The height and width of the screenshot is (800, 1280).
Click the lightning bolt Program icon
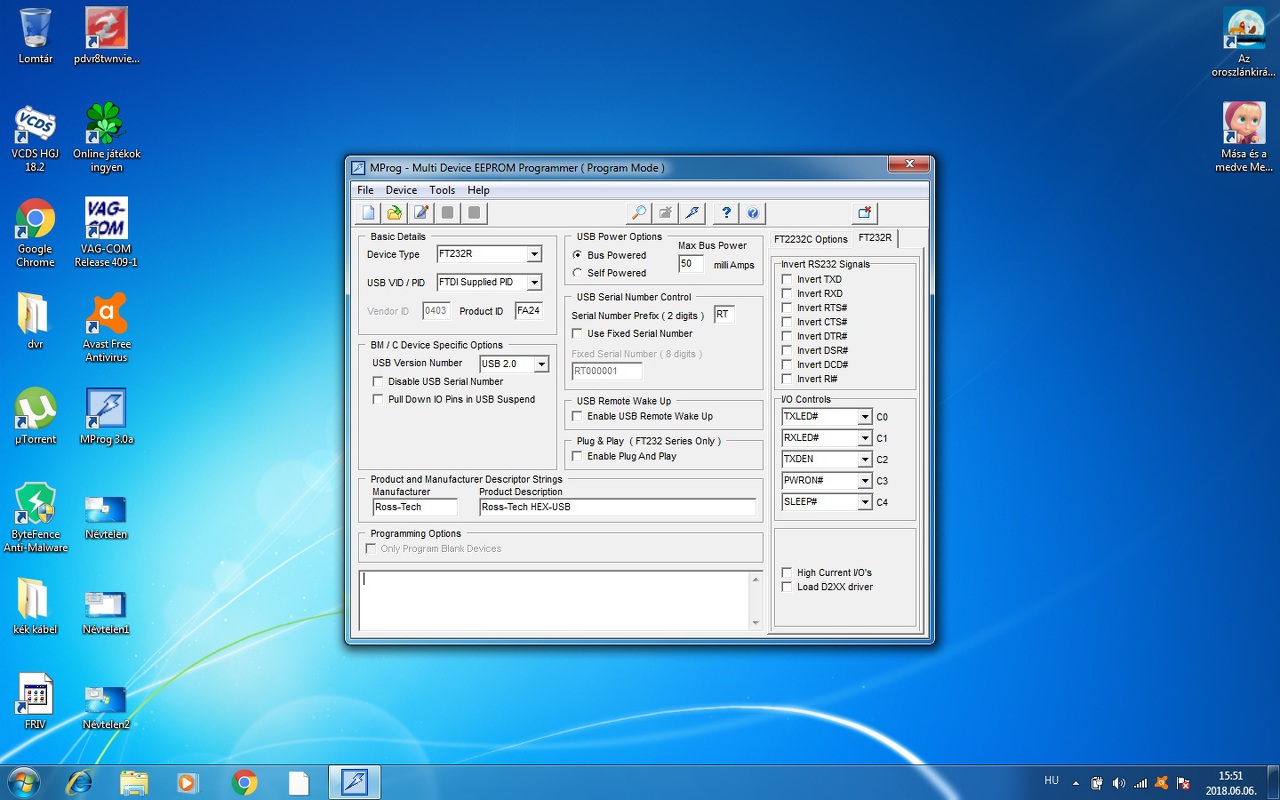tap(692, 213)
